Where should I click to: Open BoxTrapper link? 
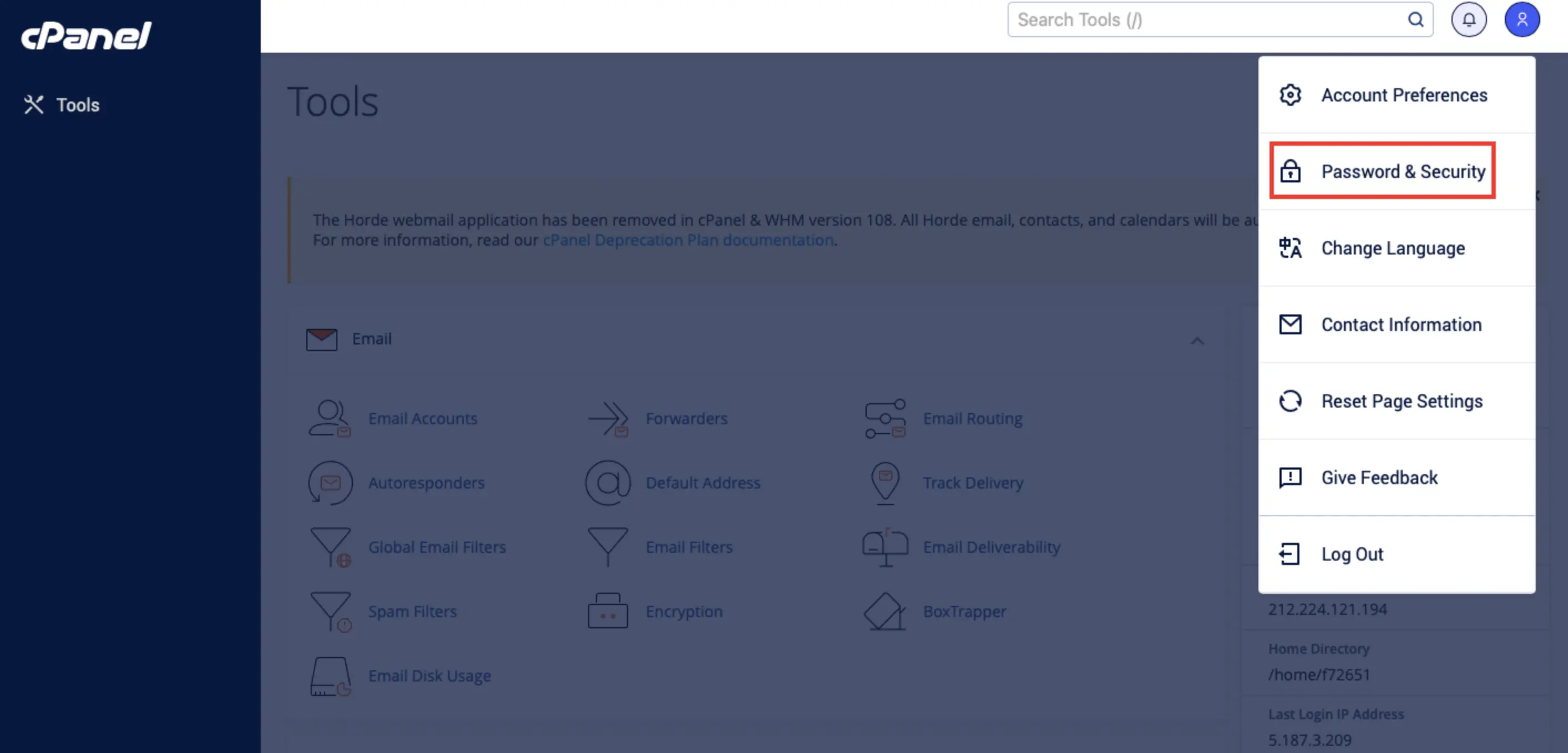click(964, 611)
